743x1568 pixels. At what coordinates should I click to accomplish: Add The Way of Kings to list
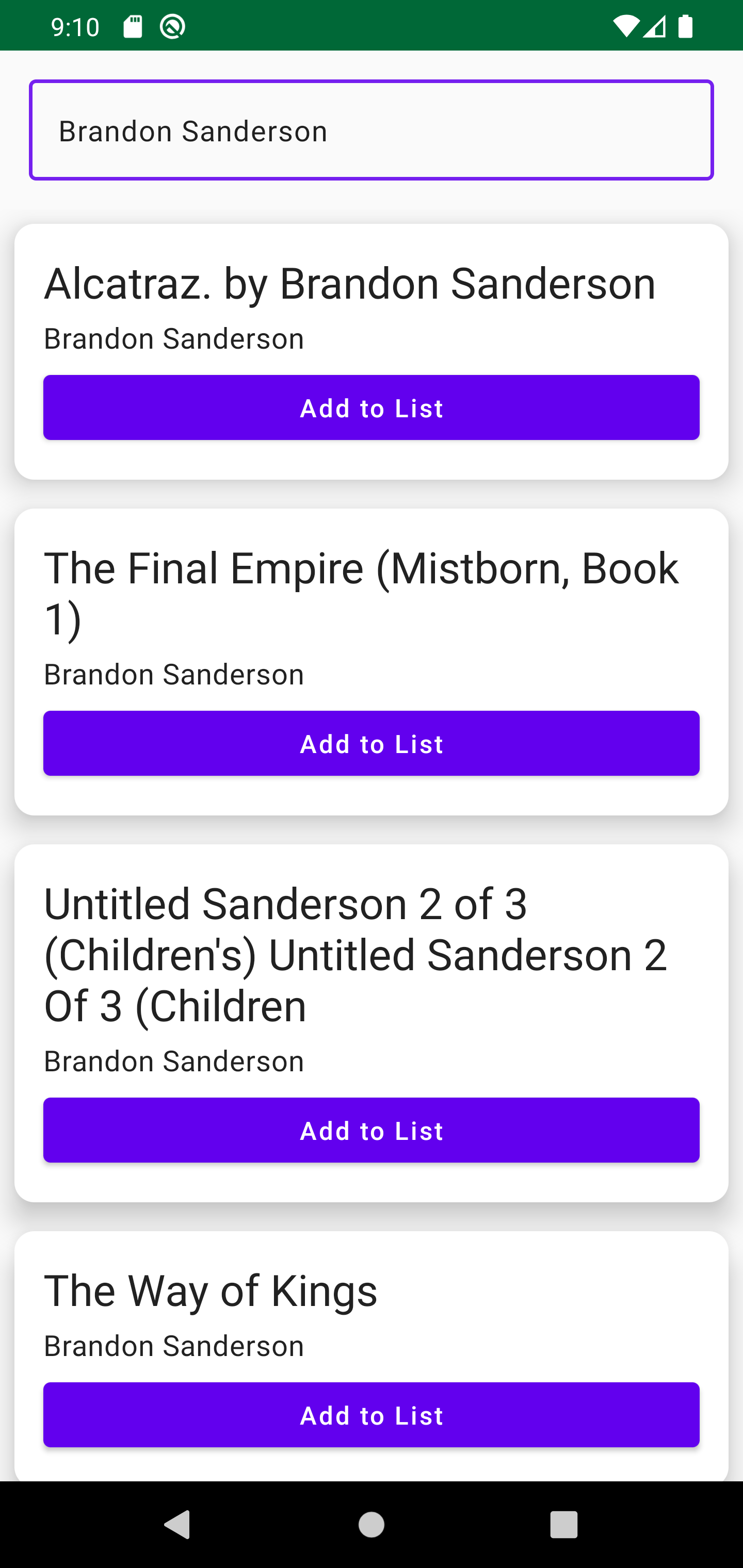click(372, 1415)
